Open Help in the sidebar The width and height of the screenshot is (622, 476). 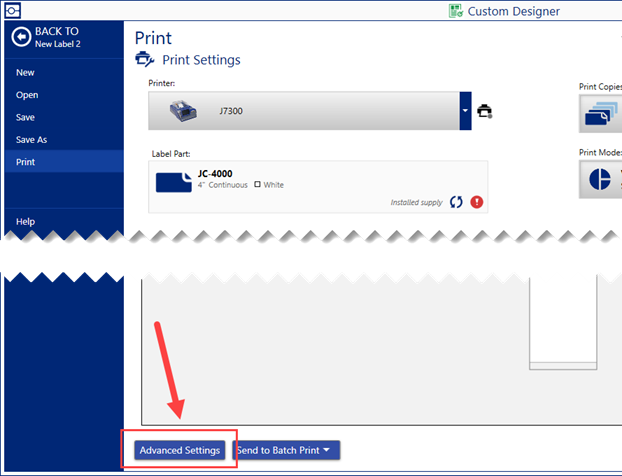tap(25, 221)
